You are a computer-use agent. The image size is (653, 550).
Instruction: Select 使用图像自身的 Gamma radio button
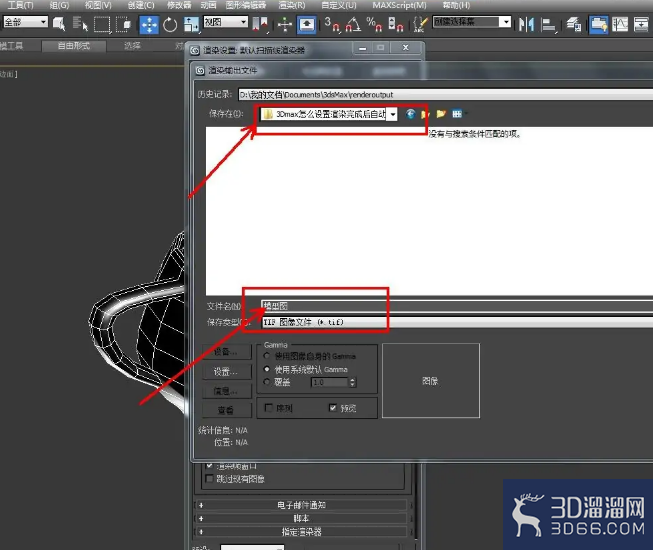267,356
